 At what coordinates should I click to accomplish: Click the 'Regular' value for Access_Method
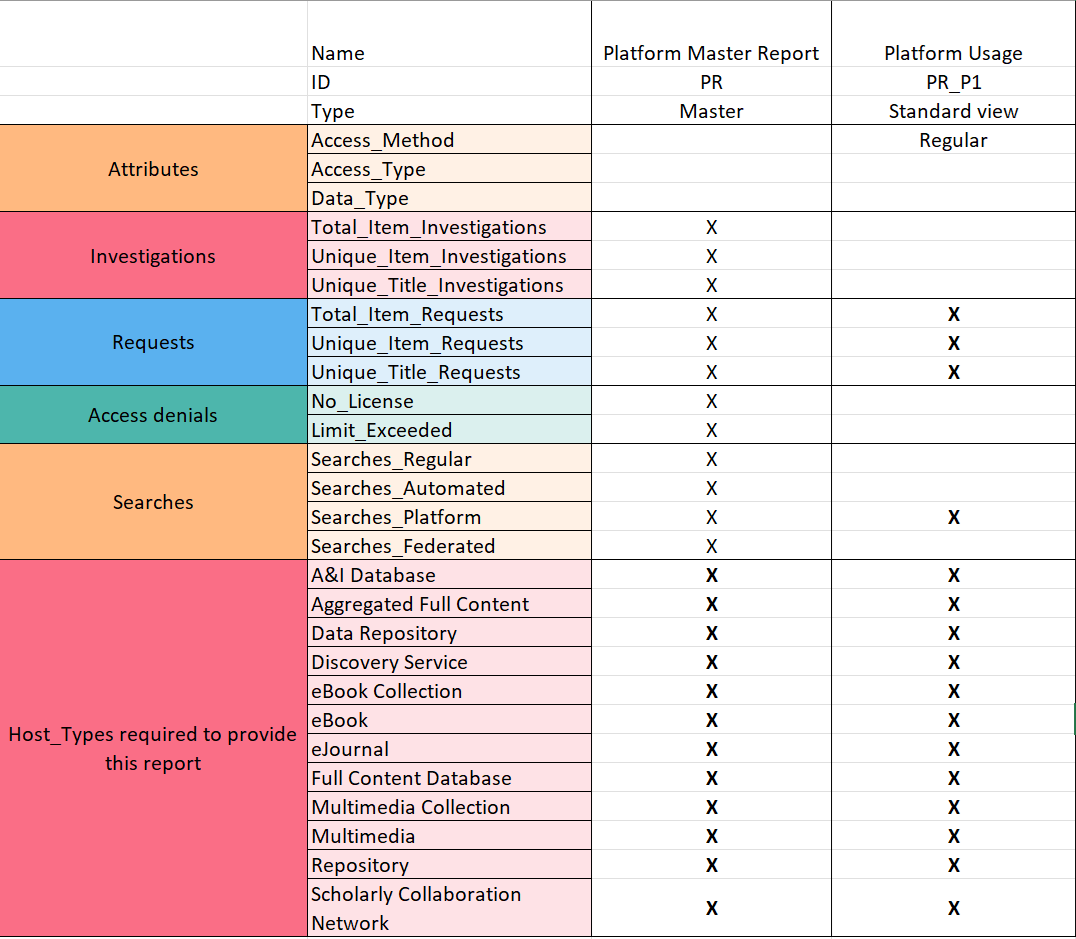(x=953, y=139)
